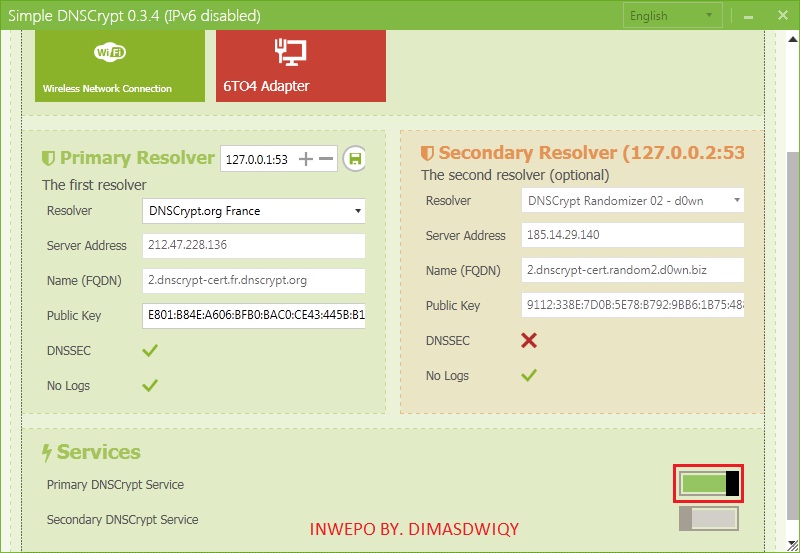
Task: Click the Secondary Resolver heading
Action: pyautogui.click(x=591, y=153)
